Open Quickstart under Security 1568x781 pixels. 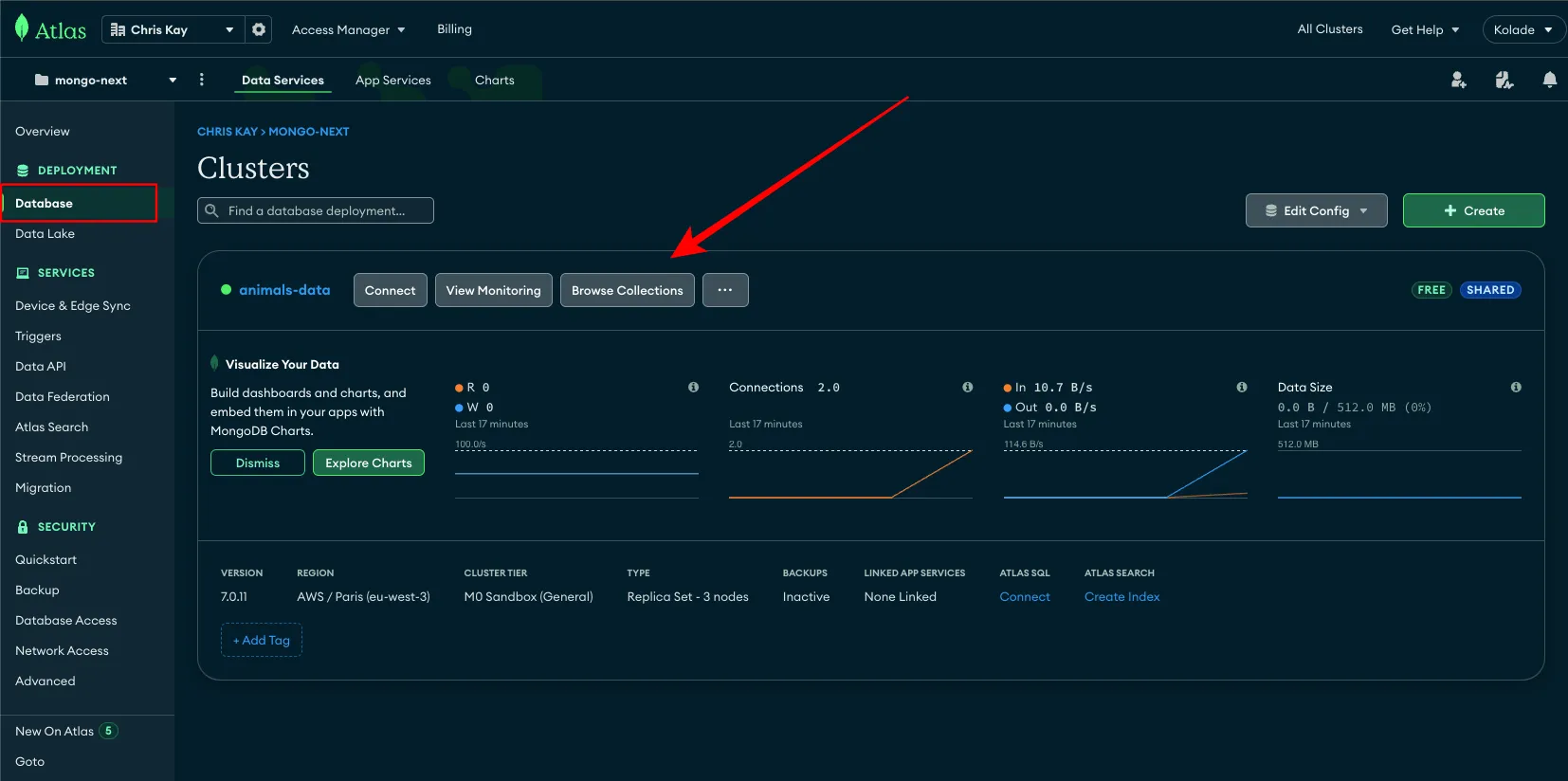click(46, 559)
